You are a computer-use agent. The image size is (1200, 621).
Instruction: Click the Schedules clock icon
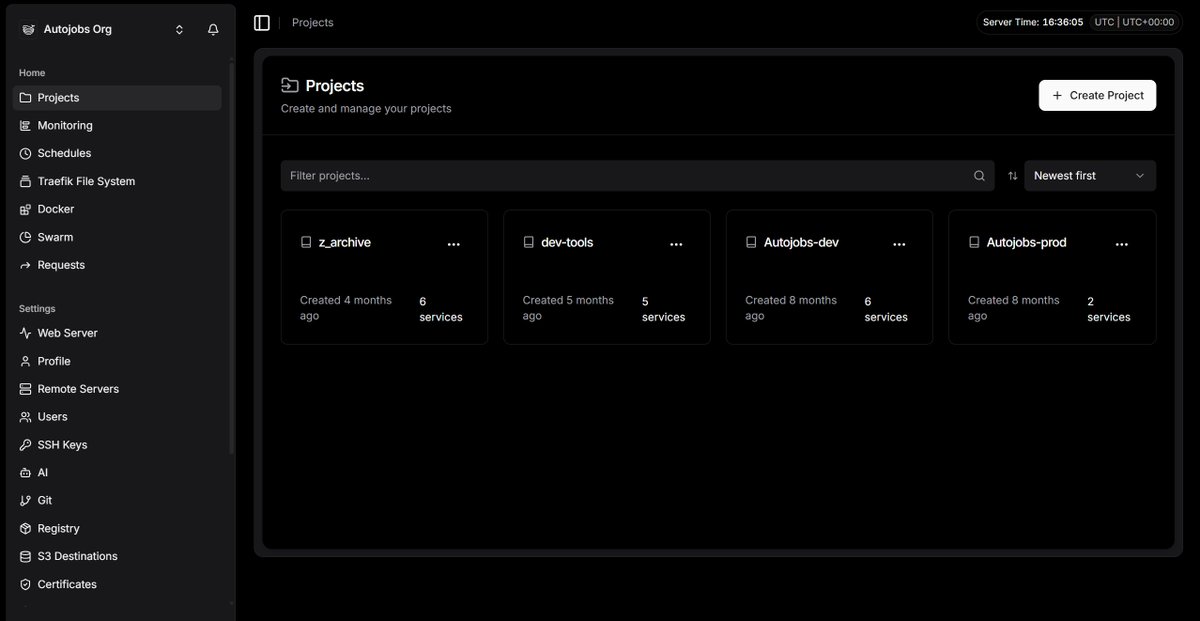click(x=26, y=154)
